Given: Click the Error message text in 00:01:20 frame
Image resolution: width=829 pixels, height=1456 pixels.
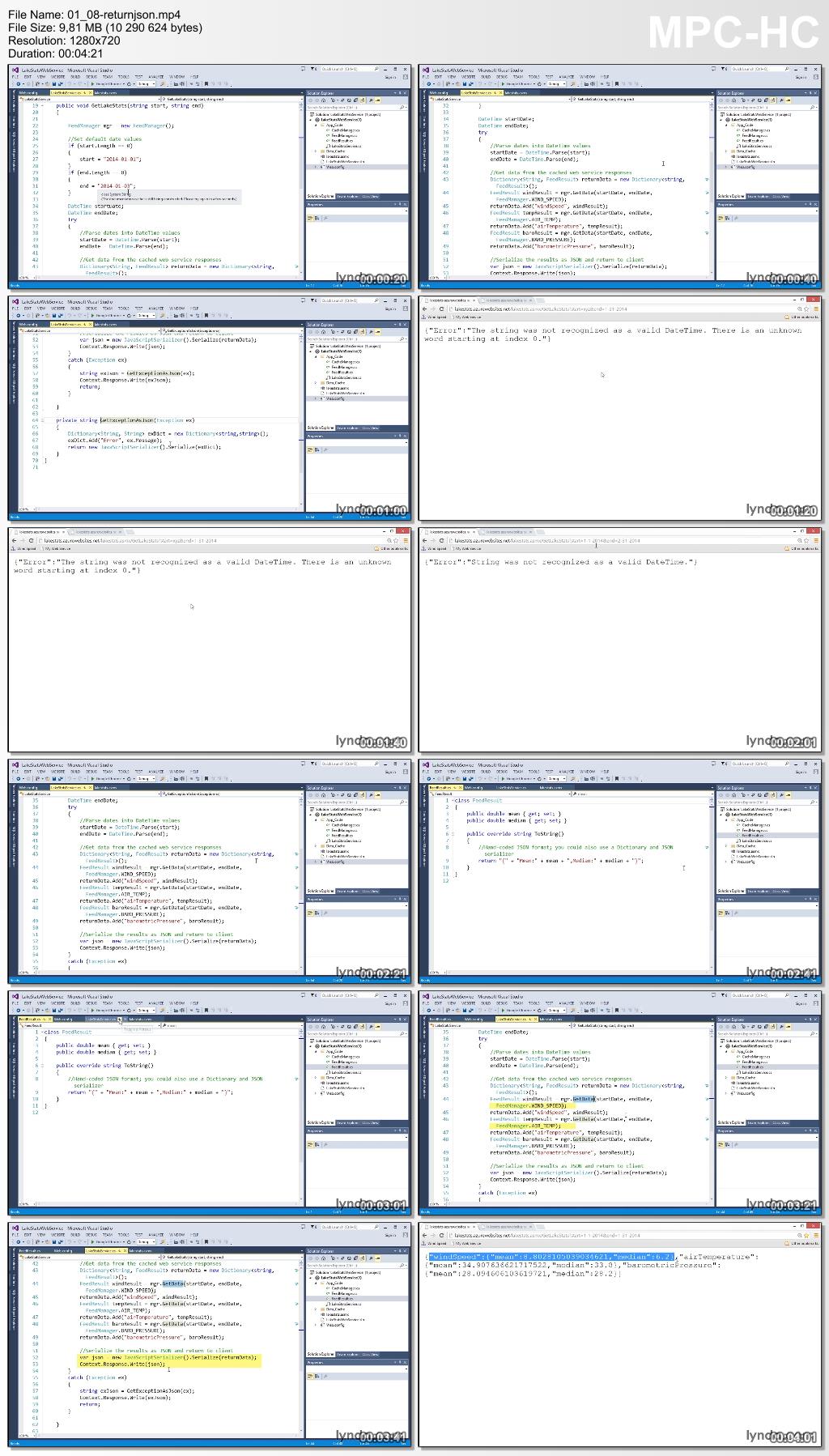Looking at the screenshot, I should click(613, 334).
